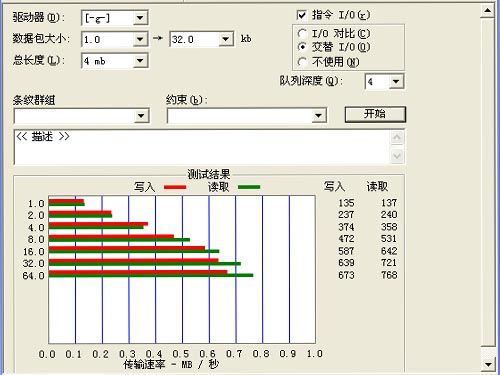
Task: Click write value 673 in results
Action: point(346,275)
